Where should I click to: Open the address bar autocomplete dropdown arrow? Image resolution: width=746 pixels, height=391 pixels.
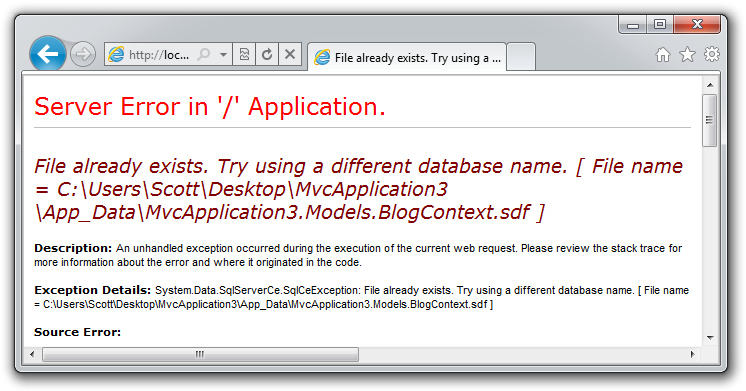pos(223,55)
